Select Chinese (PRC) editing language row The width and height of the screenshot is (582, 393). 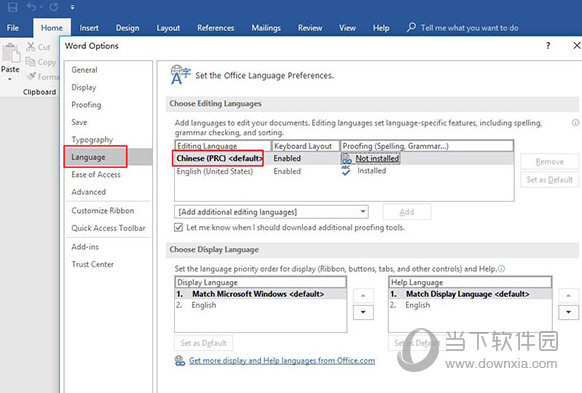[x=344, y=158]
